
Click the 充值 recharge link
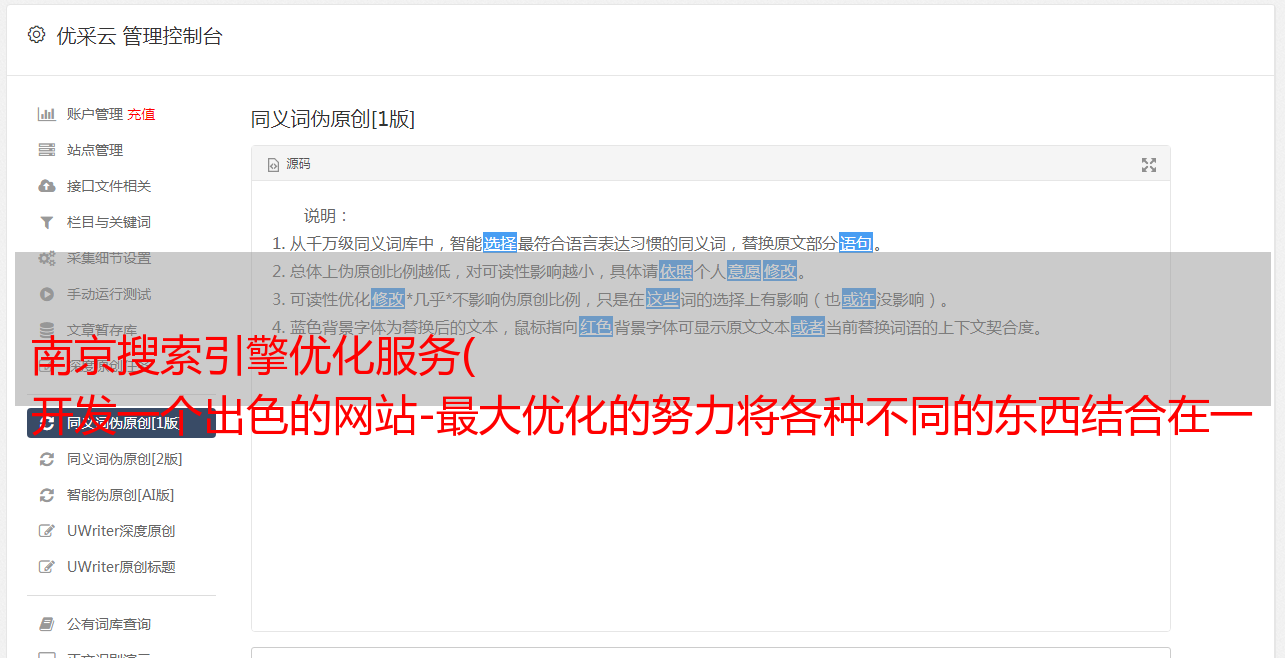pyautogui.click(x=141, y=114)
